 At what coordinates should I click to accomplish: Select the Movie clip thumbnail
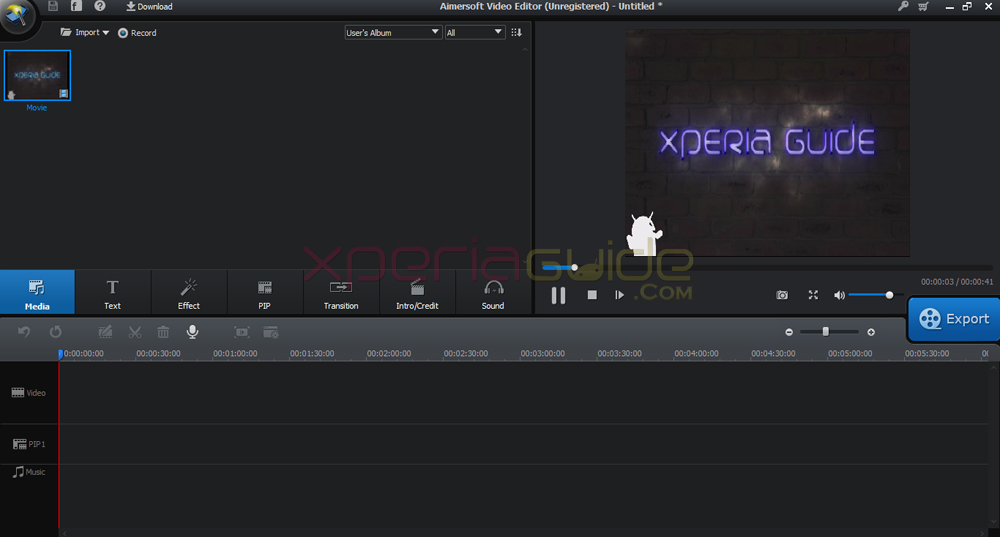click(37, 75)
